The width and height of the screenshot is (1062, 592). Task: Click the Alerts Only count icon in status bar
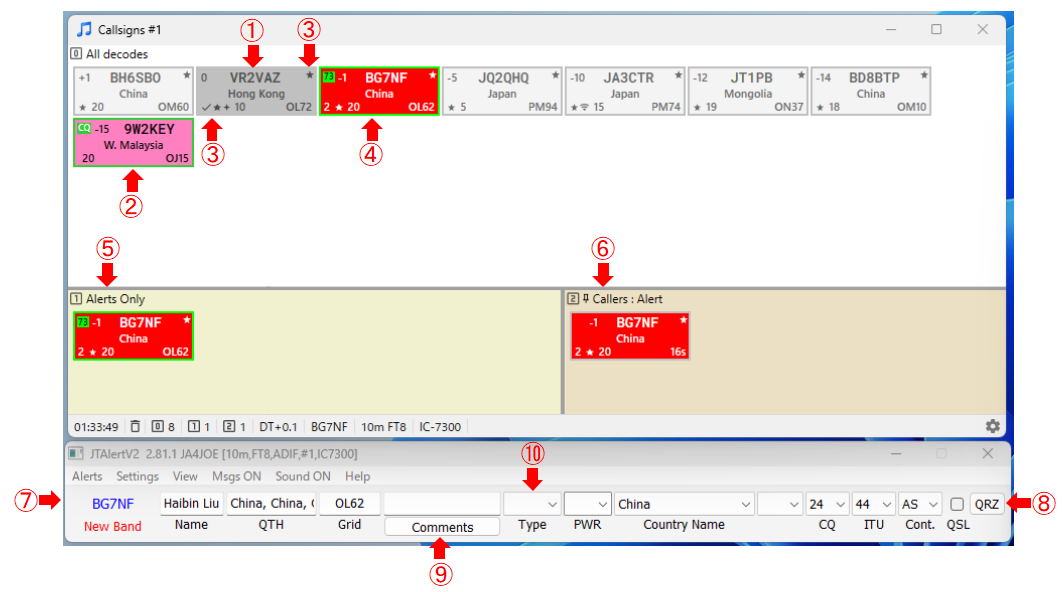point(194,427)
